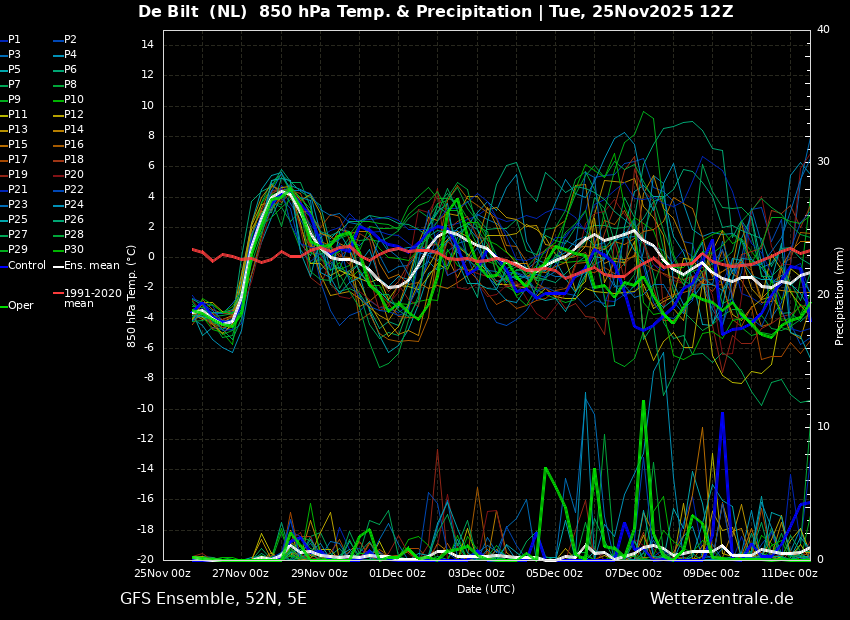Screen dimensions: 850x620
Task: Click the P18 legend entry
Action: (x=68, y=159)
